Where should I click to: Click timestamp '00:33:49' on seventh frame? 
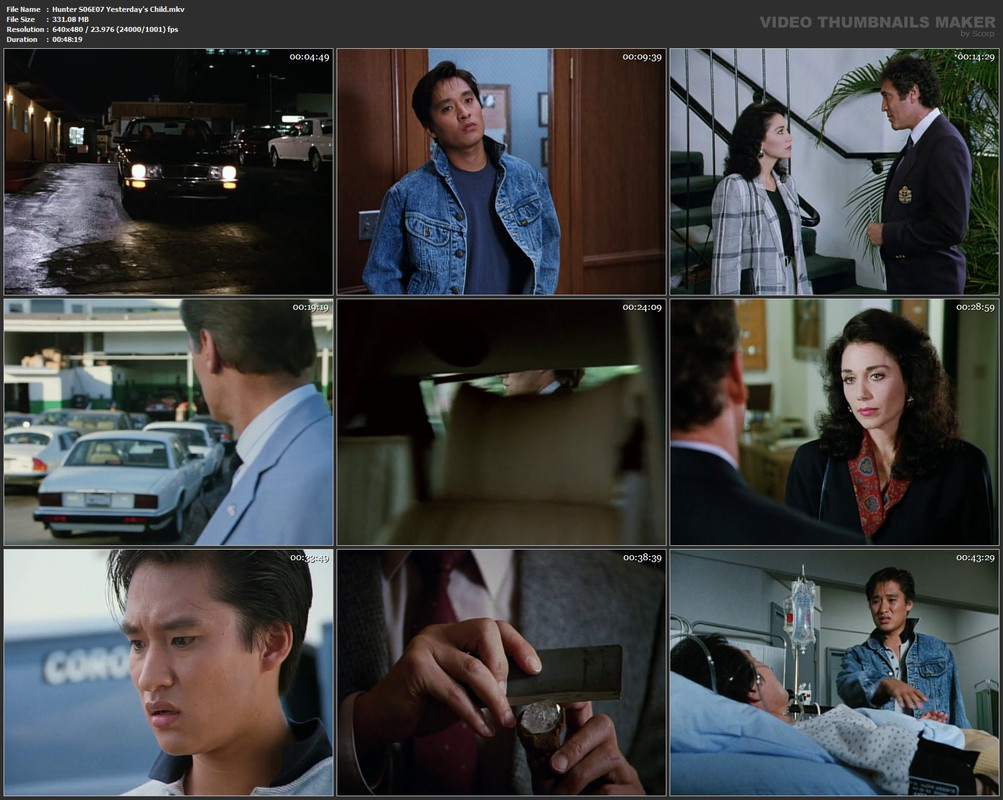(x=309, y=558)
